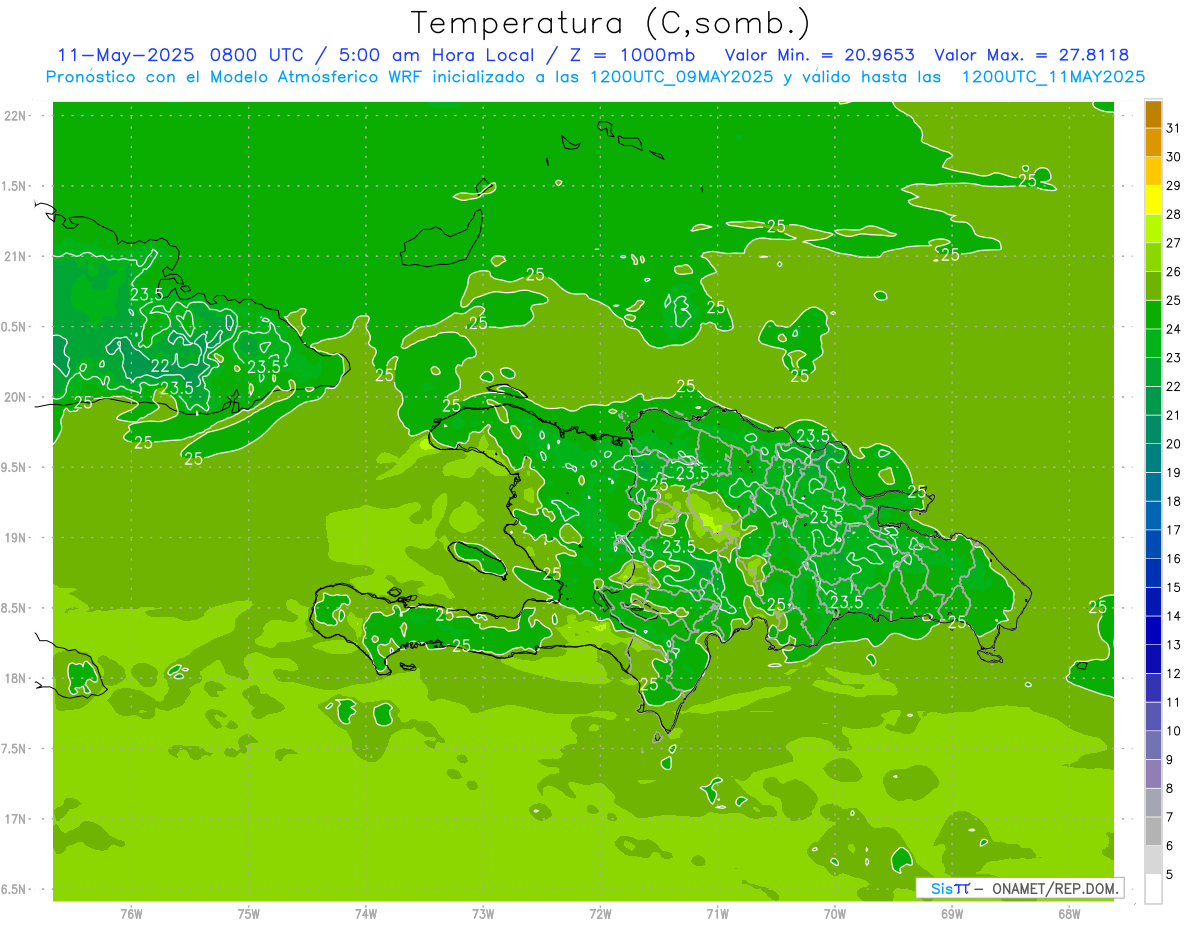Click longitude axis label "70W"
Image resolution: width=1200 pixels, height=927 pixels.
point(835,914)
